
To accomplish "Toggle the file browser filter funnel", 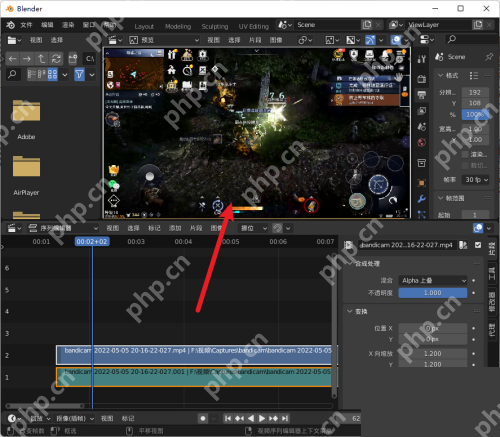I will click(80, 74).
